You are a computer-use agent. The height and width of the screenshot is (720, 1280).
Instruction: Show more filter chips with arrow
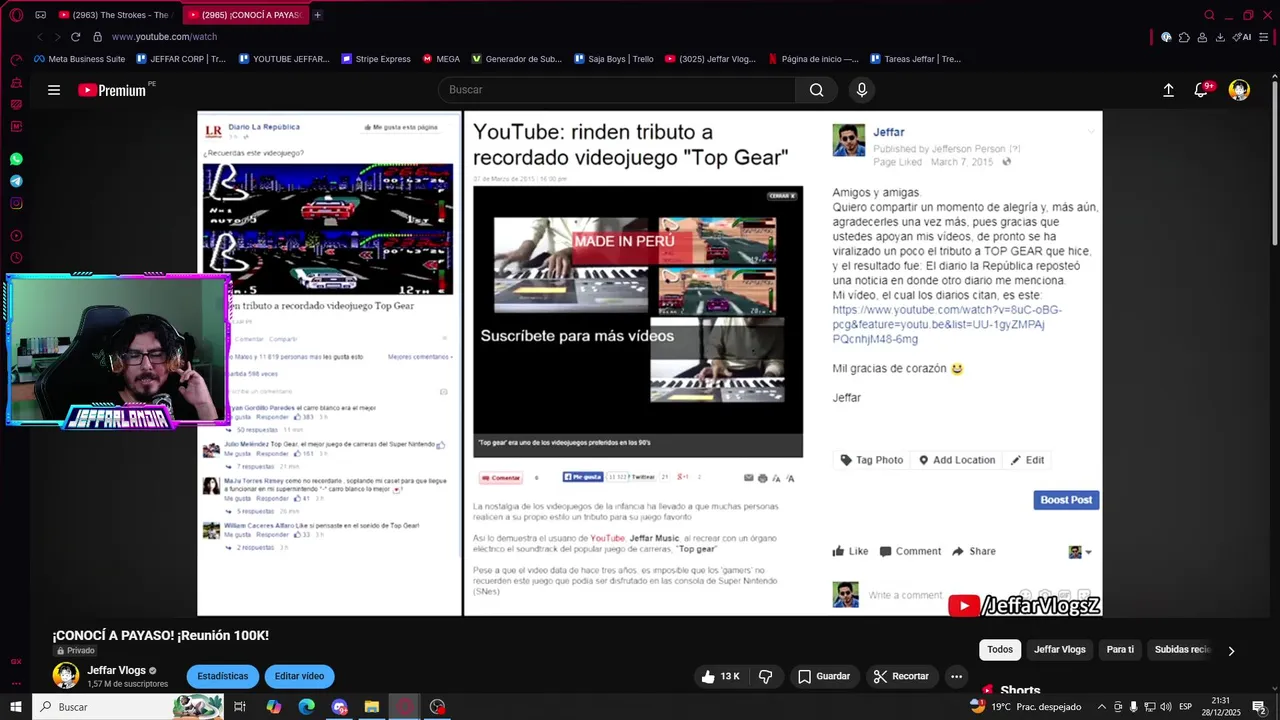(1231, 650)
